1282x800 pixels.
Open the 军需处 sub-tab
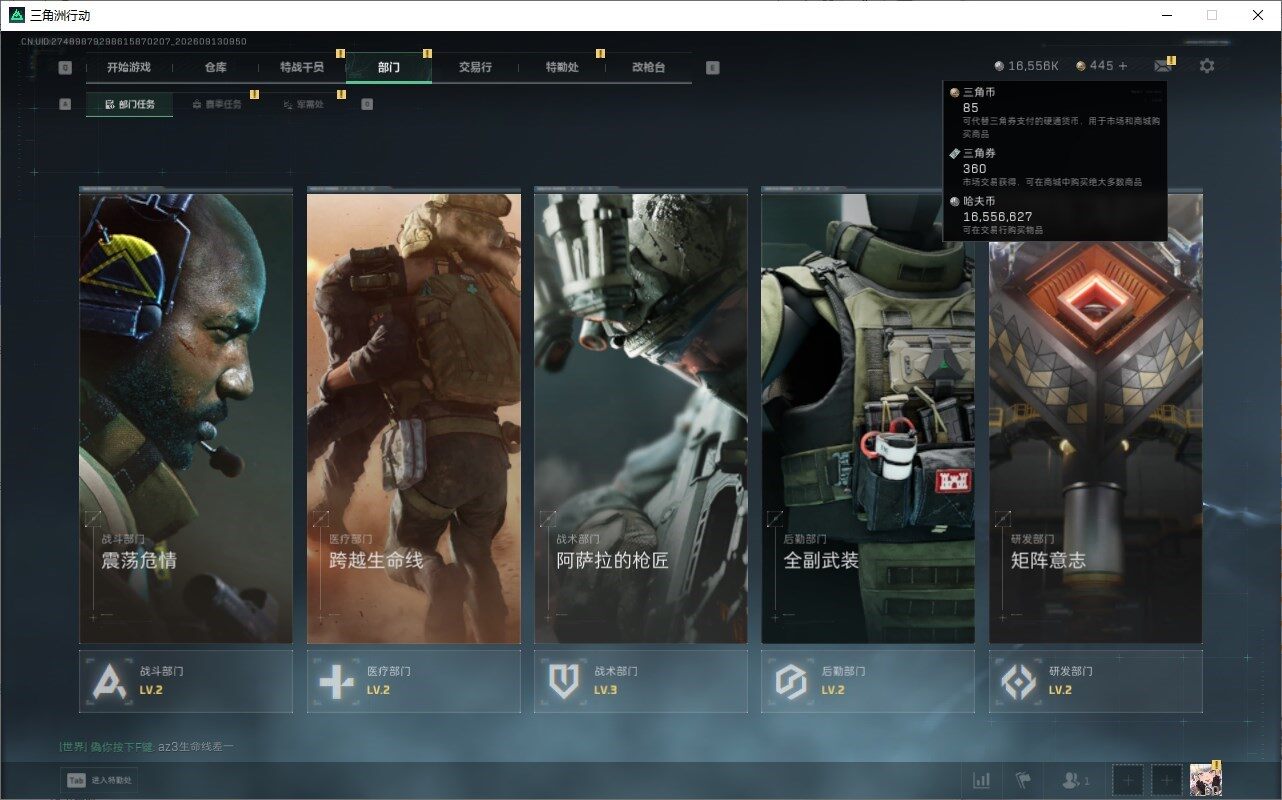pyautogui.click(x=303, y=104)
